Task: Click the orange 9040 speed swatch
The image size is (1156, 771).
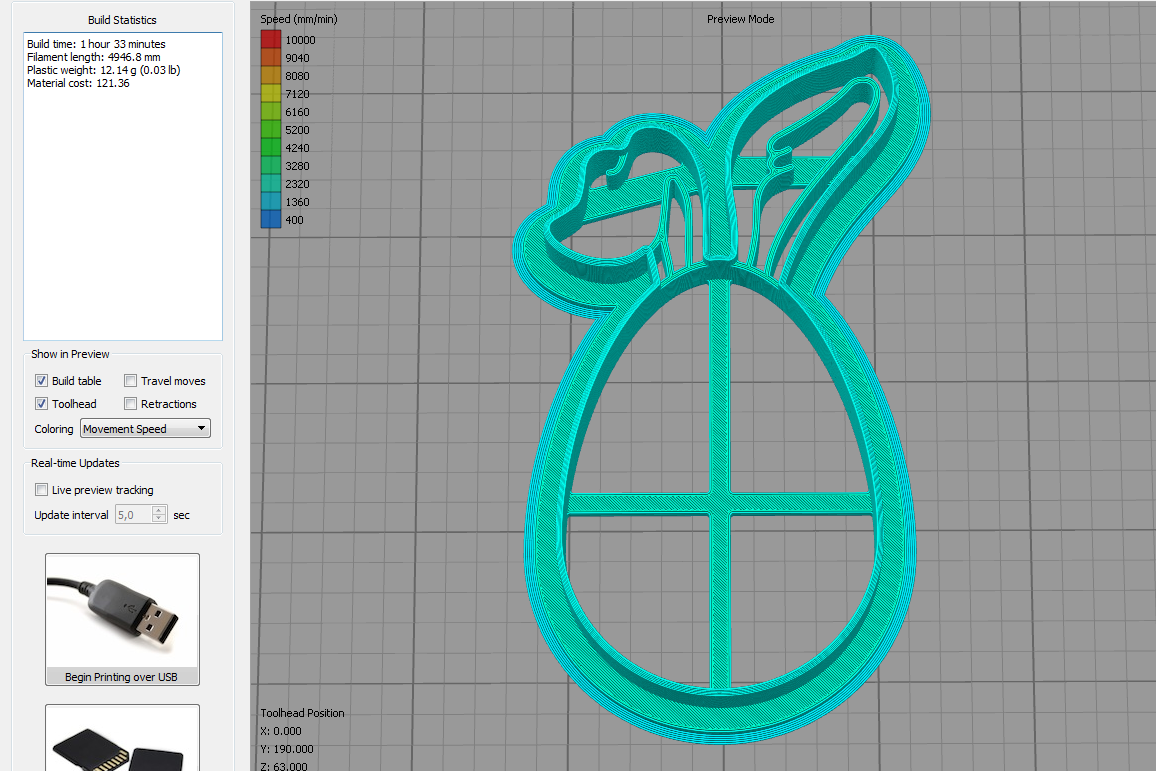Action: [x=271, y=57]
